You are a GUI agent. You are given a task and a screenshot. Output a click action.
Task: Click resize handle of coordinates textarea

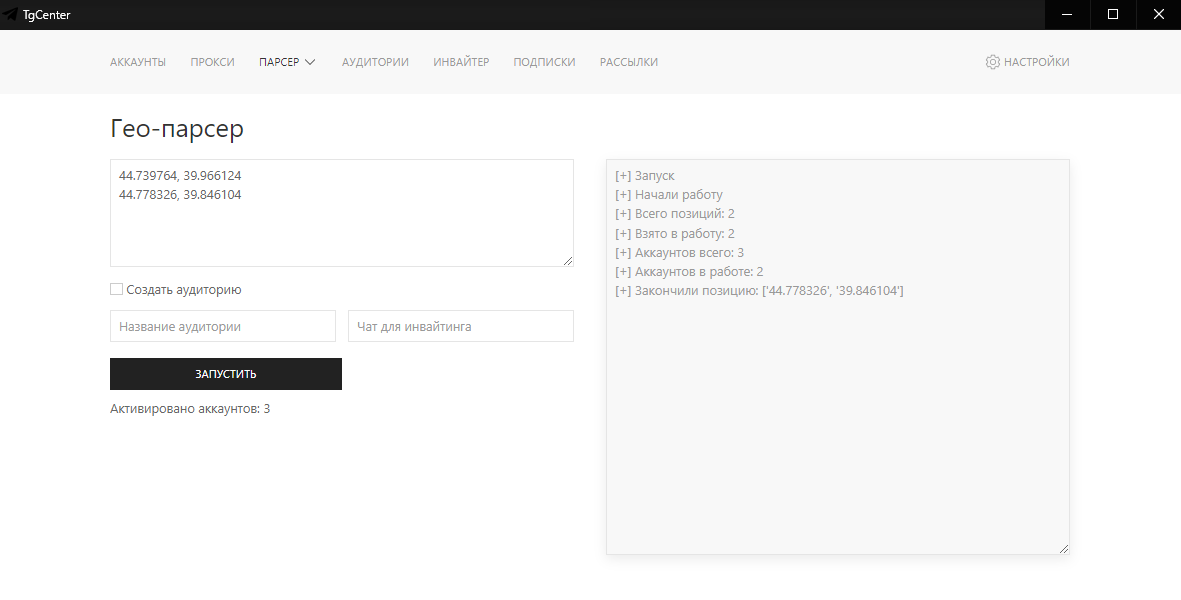click(x=568, y=260)
